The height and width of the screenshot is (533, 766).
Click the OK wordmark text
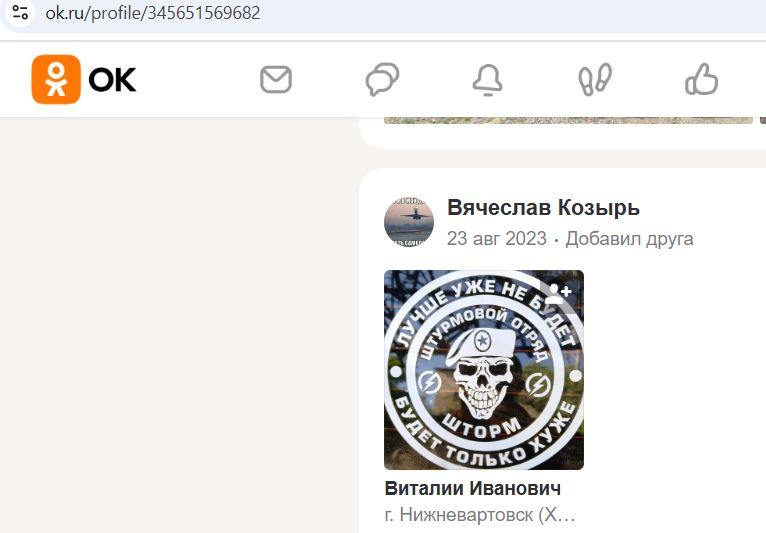pyautogui.click(x=112, y=80)
